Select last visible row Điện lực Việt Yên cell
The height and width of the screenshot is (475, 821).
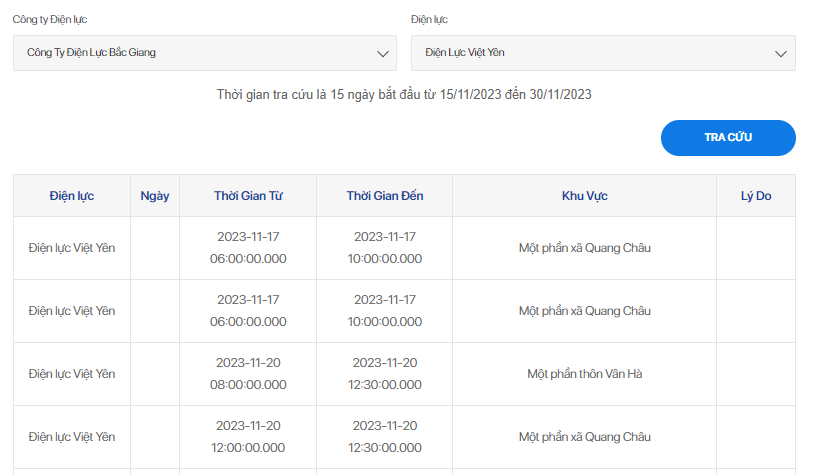72,437
